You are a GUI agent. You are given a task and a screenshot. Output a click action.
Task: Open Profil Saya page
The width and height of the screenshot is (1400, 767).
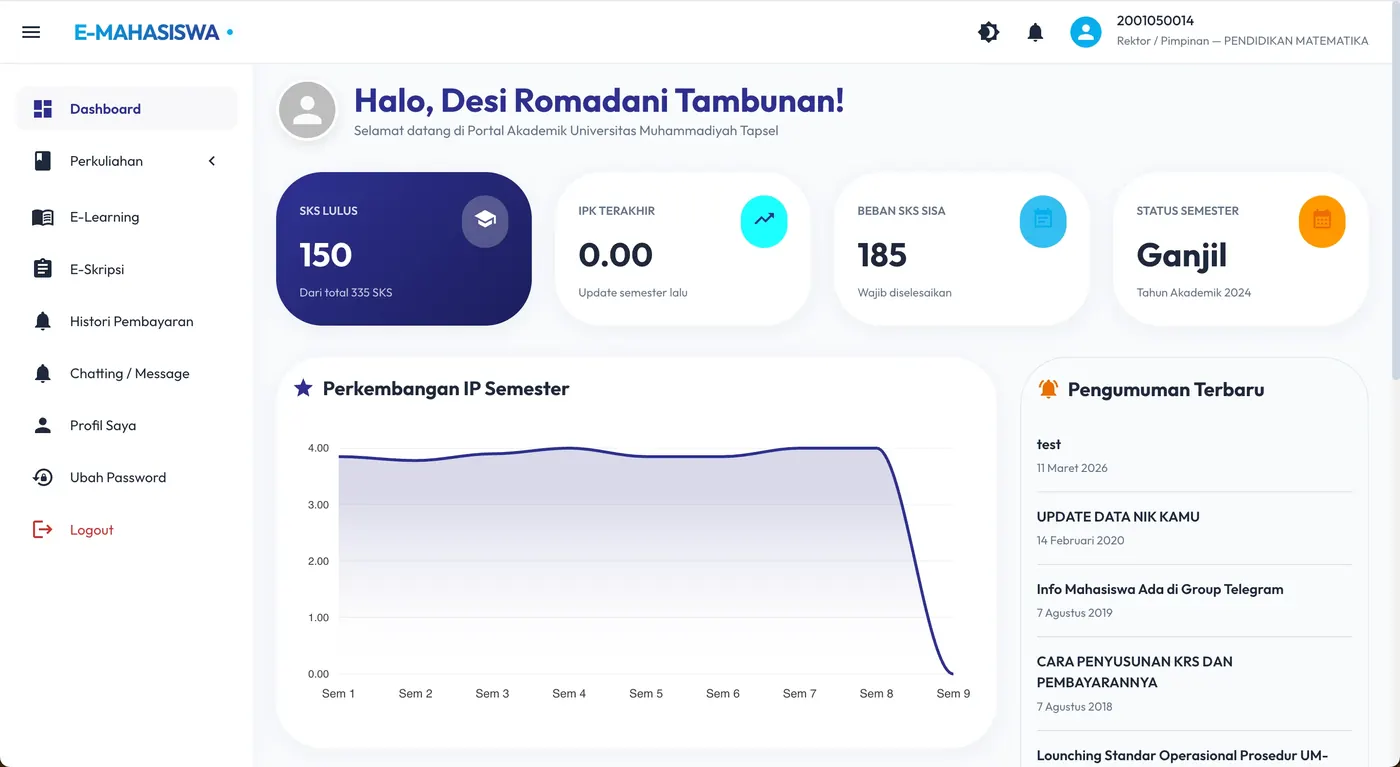tap(127, 425)
